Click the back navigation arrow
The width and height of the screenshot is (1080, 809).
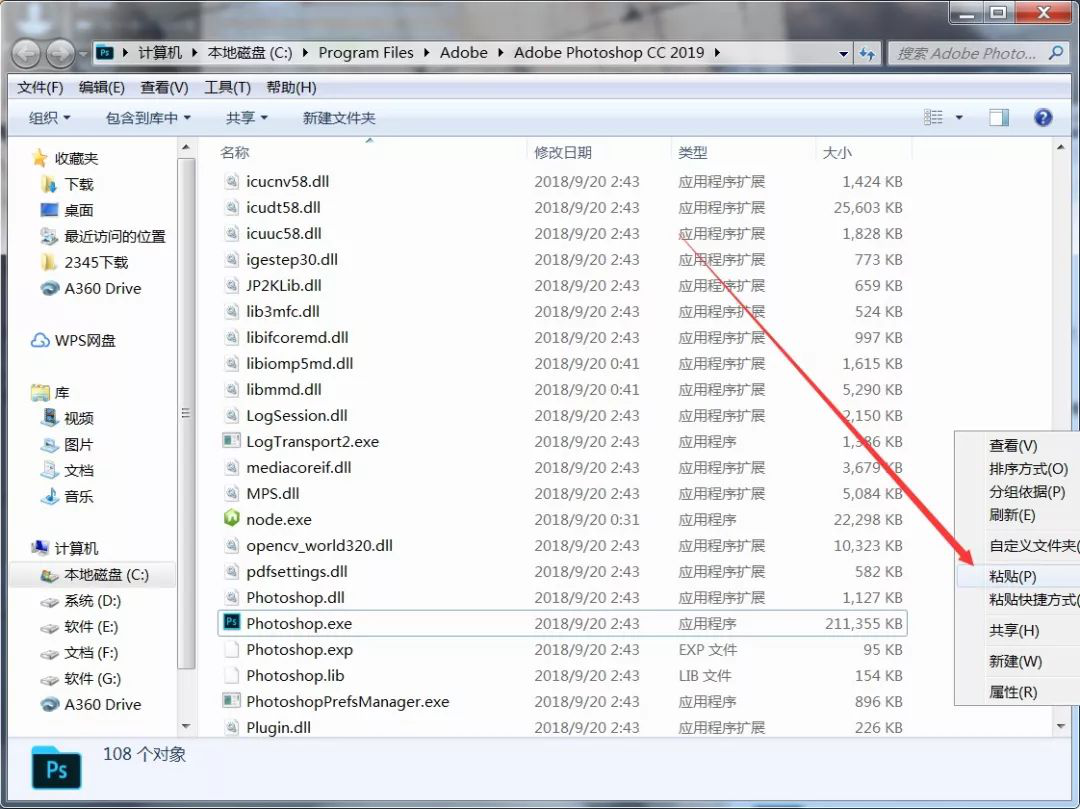coord(26,54)
